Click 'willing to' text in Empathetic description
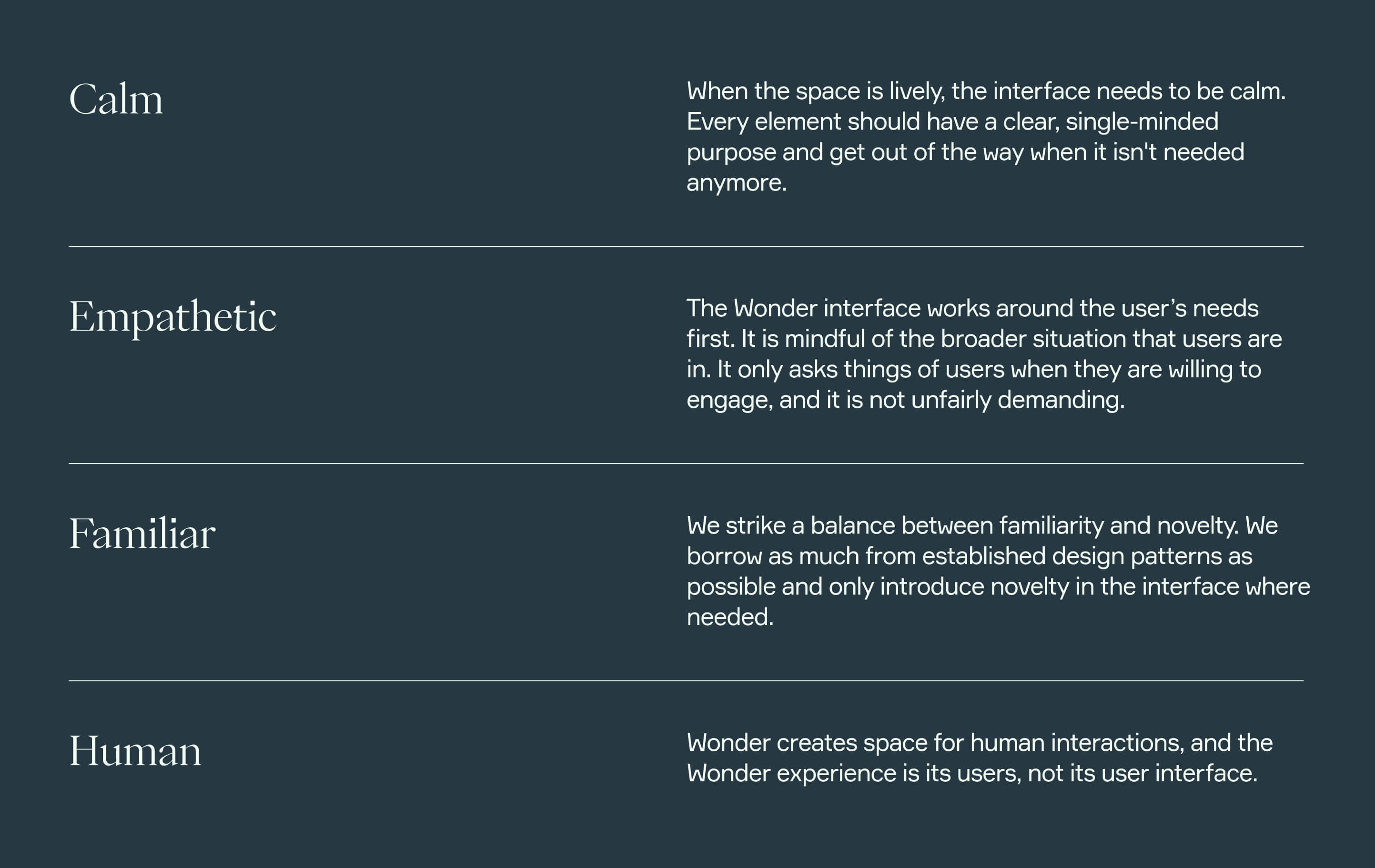This screenshot has width=1375, height=868. (1214, 370)
